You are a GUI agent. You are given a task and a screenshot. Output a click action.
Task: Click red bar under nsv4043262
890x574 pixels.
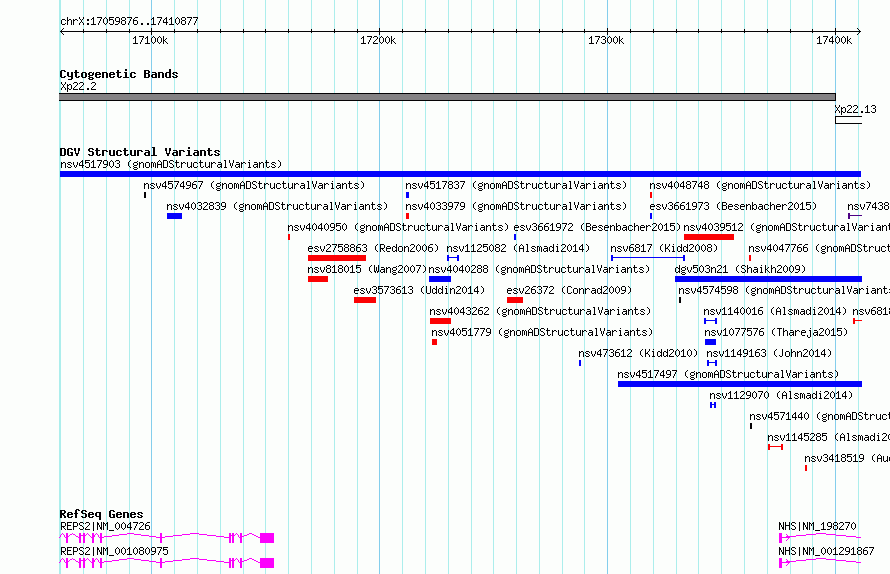[x=440, y=321]
